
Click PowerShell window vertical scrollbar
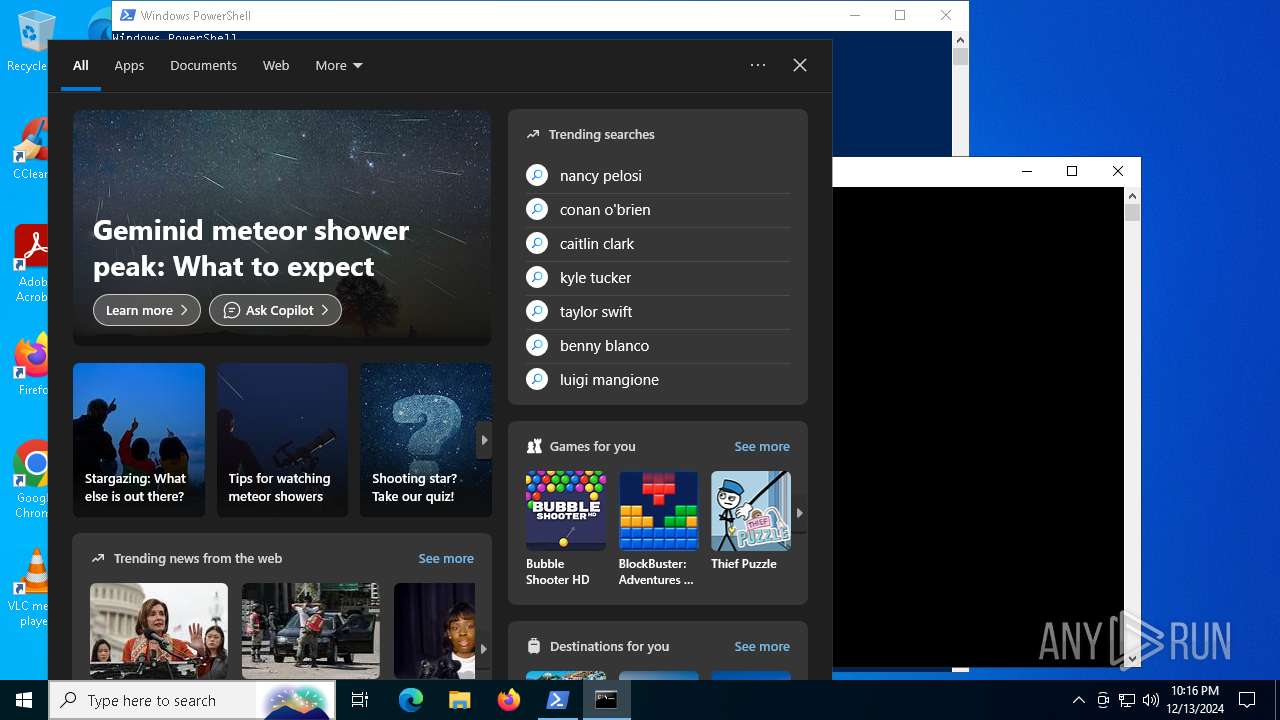(x=960, y=56)
